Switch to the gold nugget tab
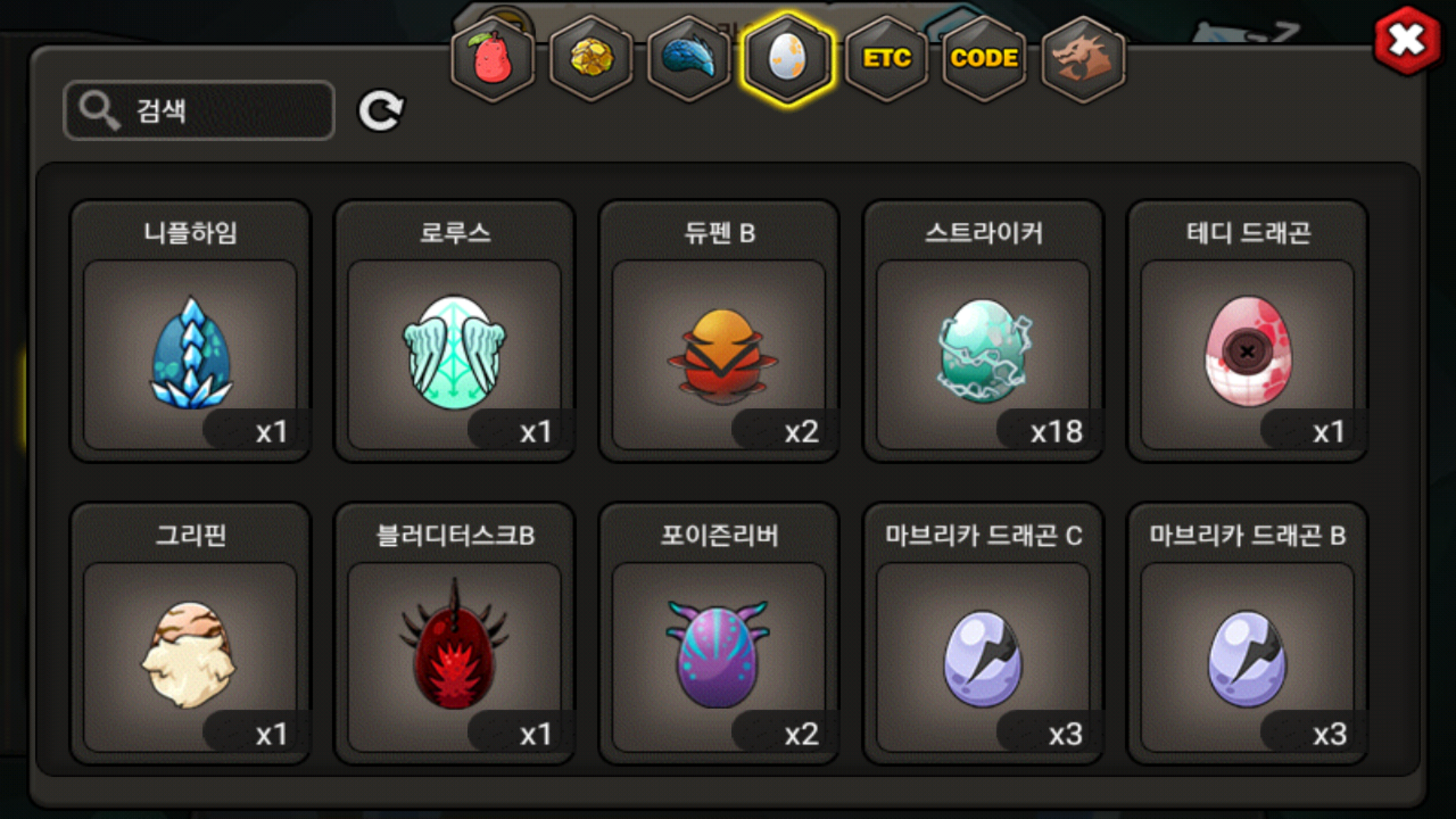 (591, 58)
